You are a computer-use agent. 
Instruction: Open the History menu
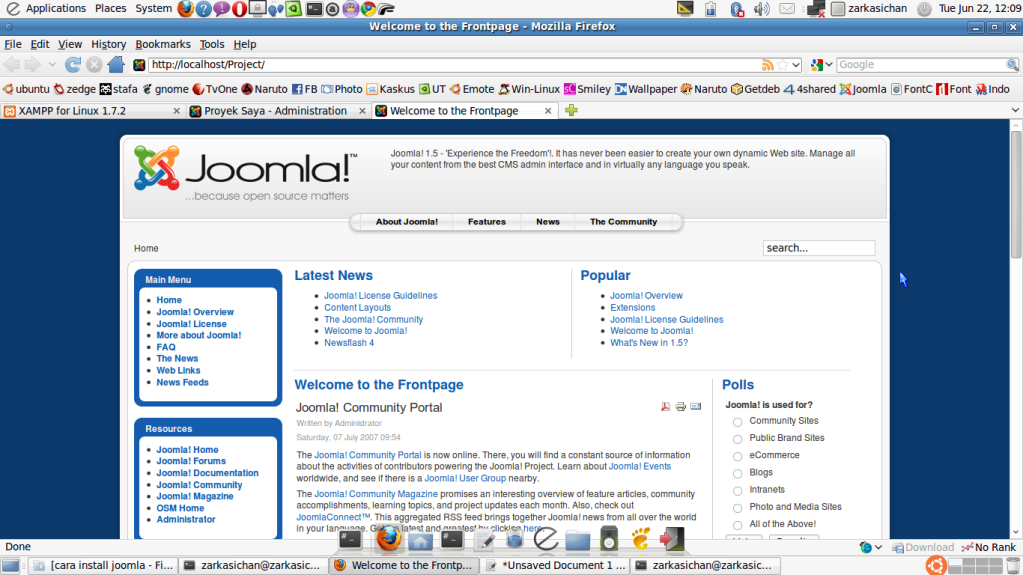(x=108, y=44)
